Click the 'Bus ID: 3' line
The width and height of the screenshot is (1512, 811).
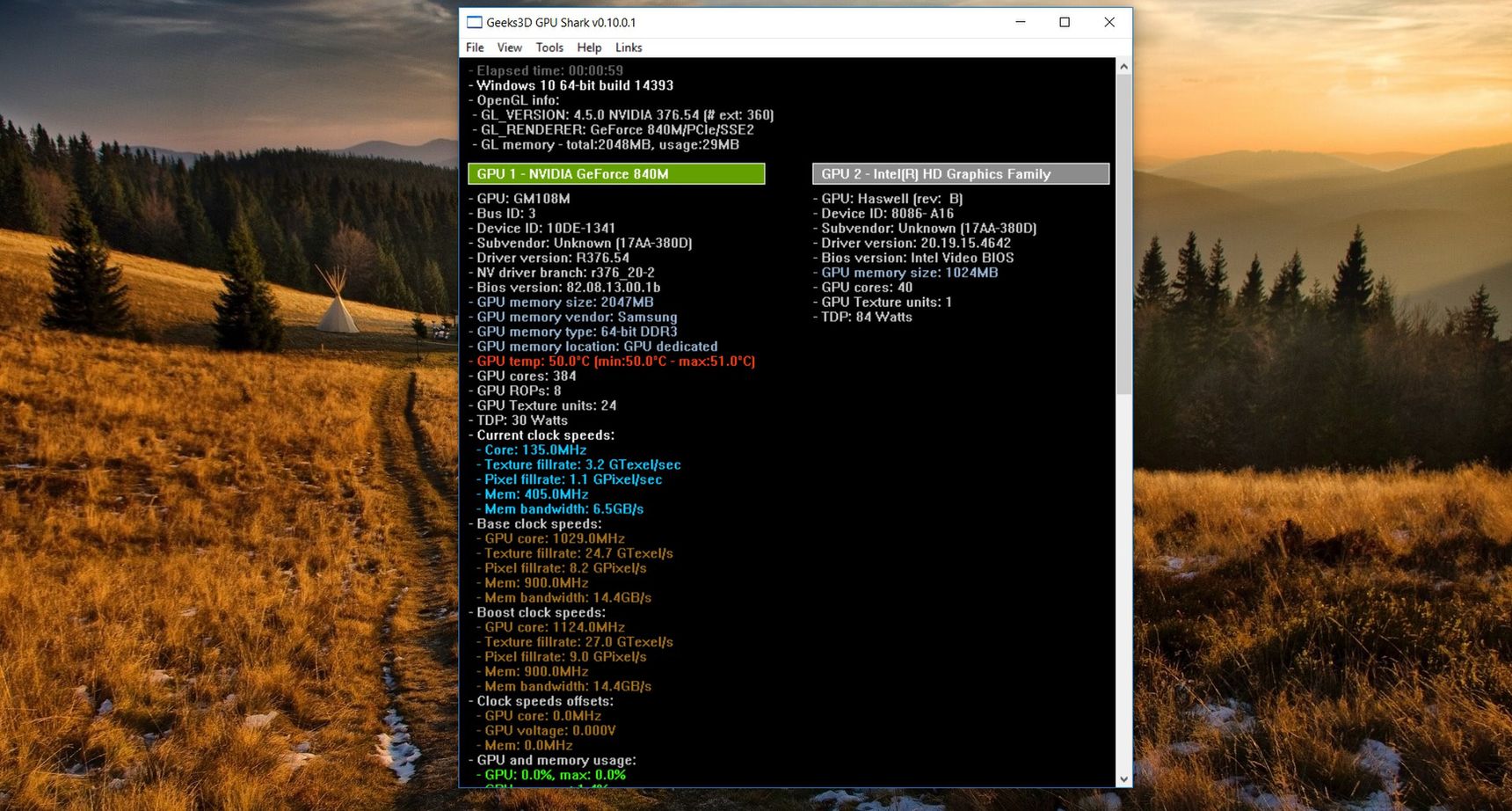[x=502, y=214]
